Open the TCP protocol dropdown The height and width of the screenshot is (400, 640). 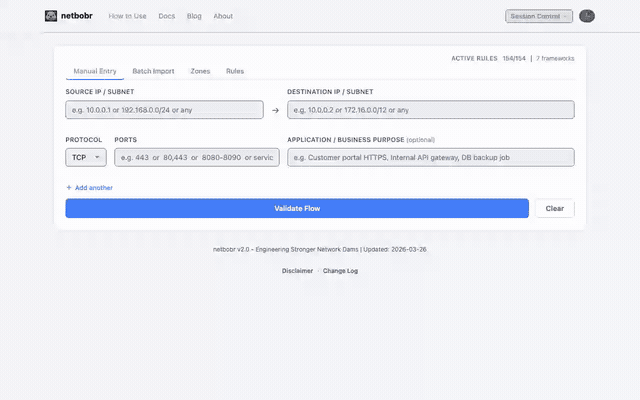(x=86, y=157)
